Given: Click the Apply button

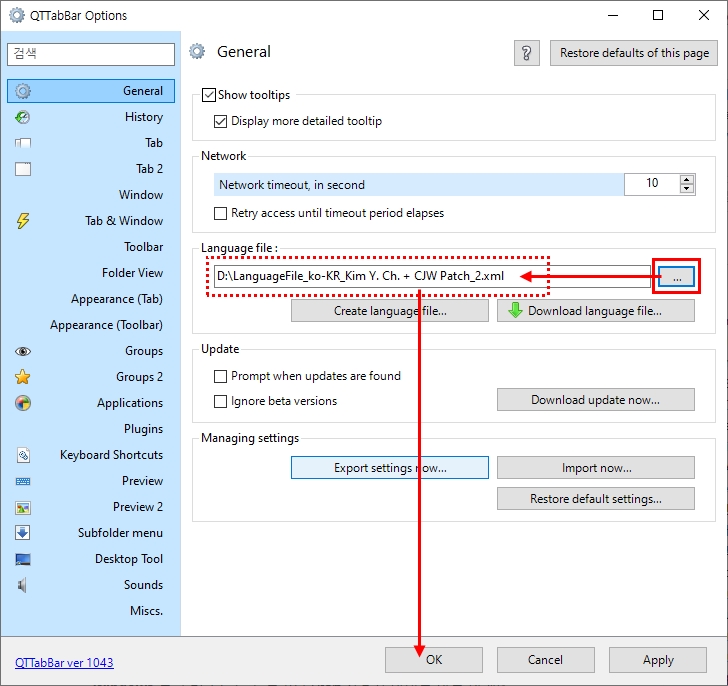Looking at the screenshot, I should pos(658,660).
